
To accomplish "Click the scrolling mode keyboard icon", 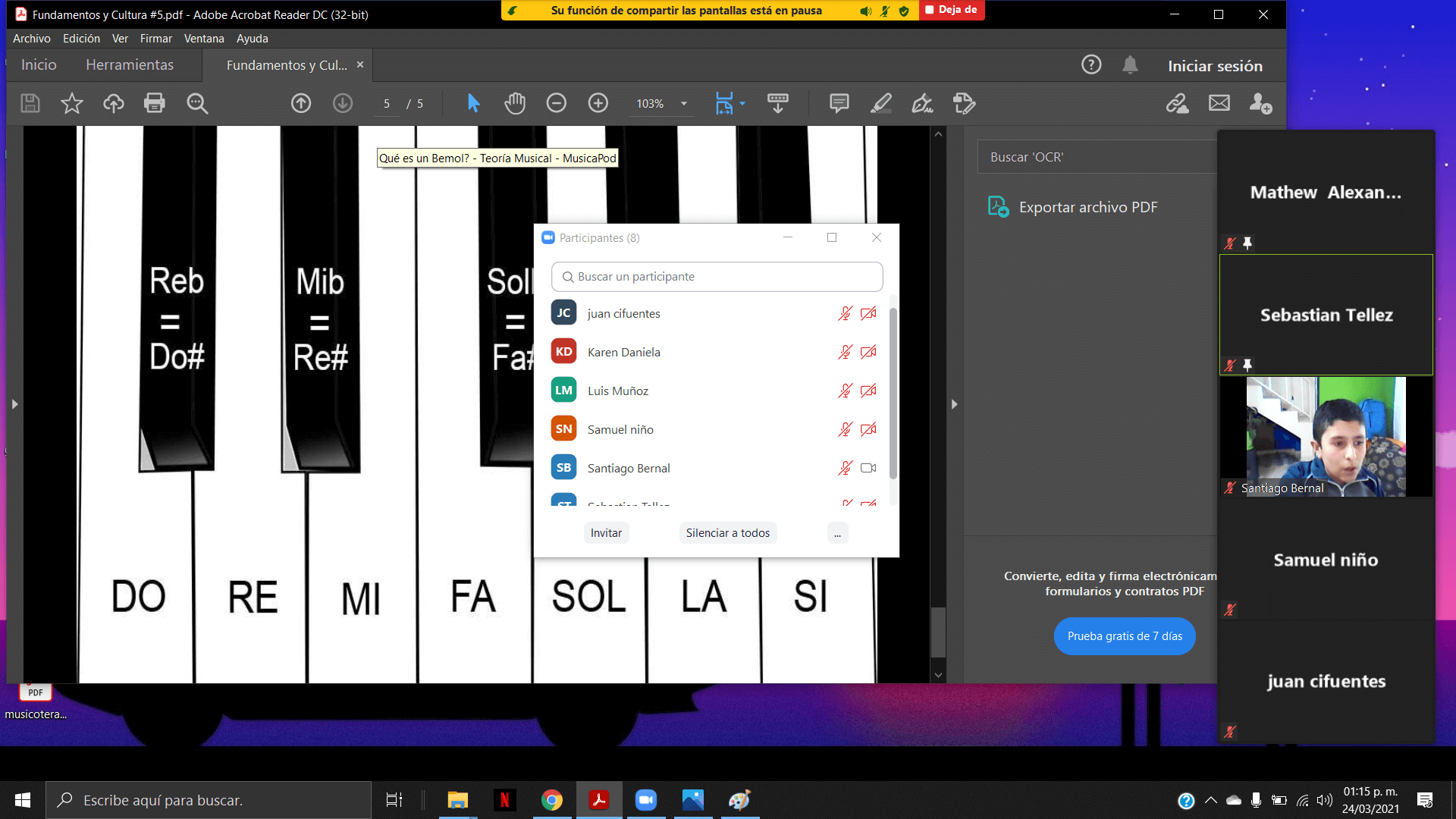I will 778,103.
